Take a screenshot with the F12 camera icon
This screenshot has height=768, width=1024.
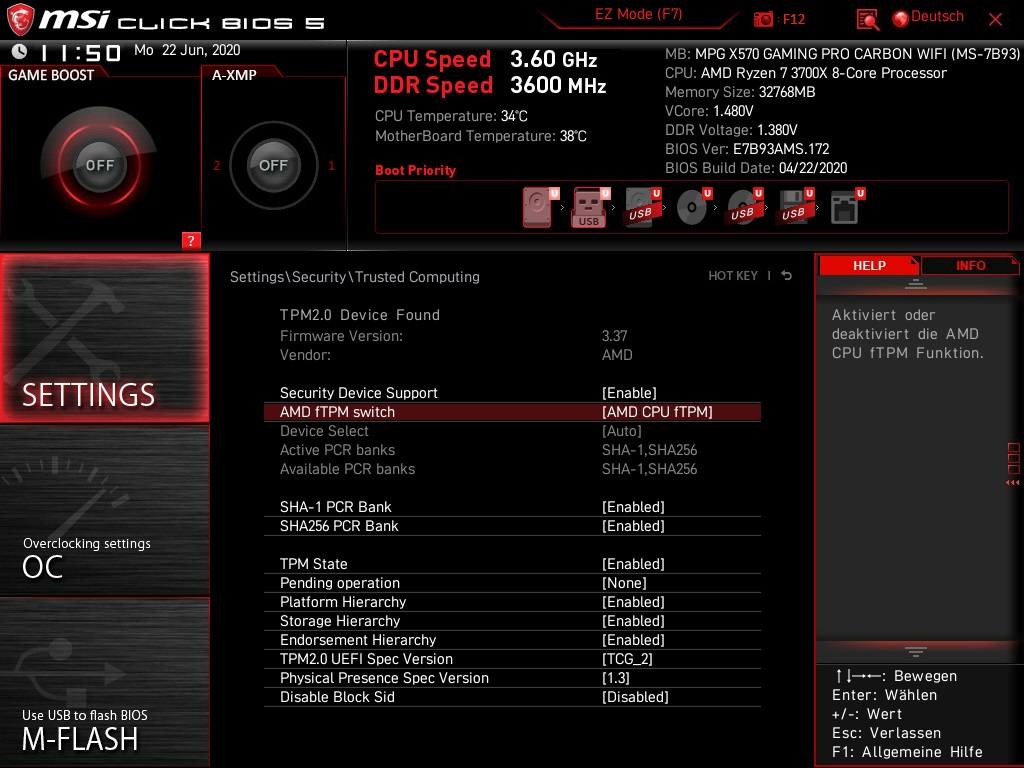(x=763, y=20)
